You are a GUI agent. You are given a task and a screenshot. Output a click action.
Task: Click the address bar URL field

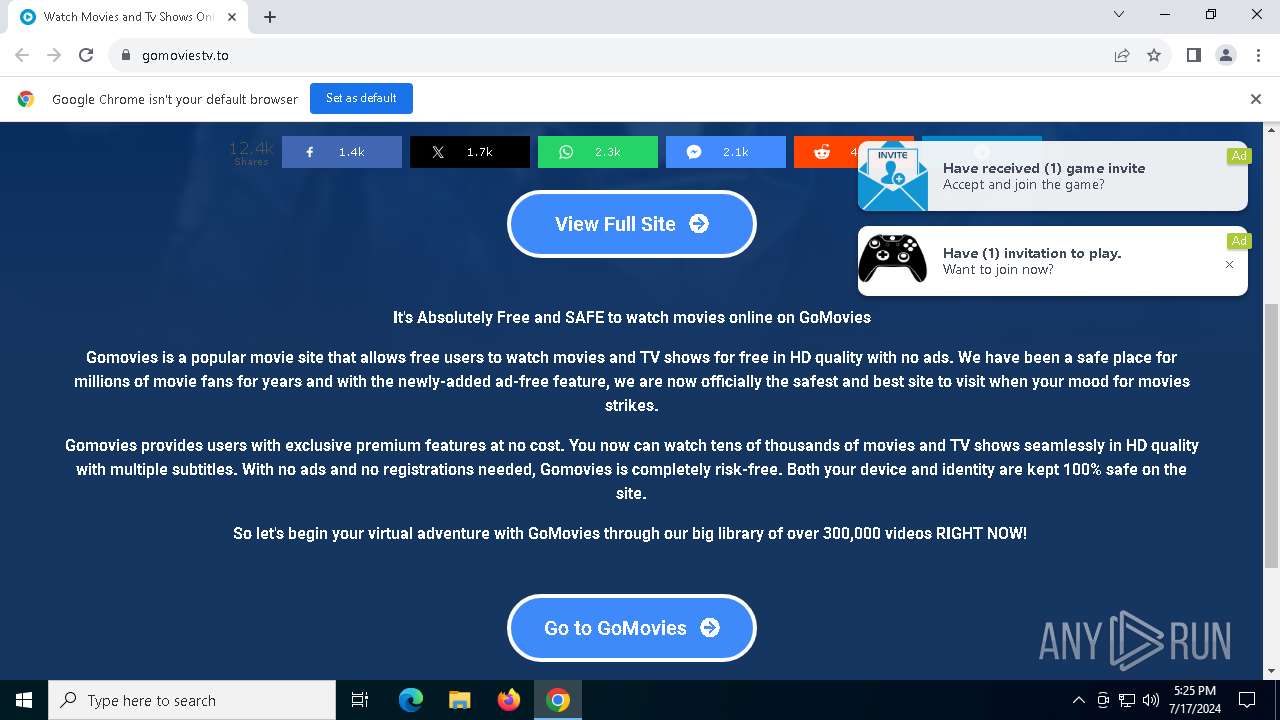(620, 55)
